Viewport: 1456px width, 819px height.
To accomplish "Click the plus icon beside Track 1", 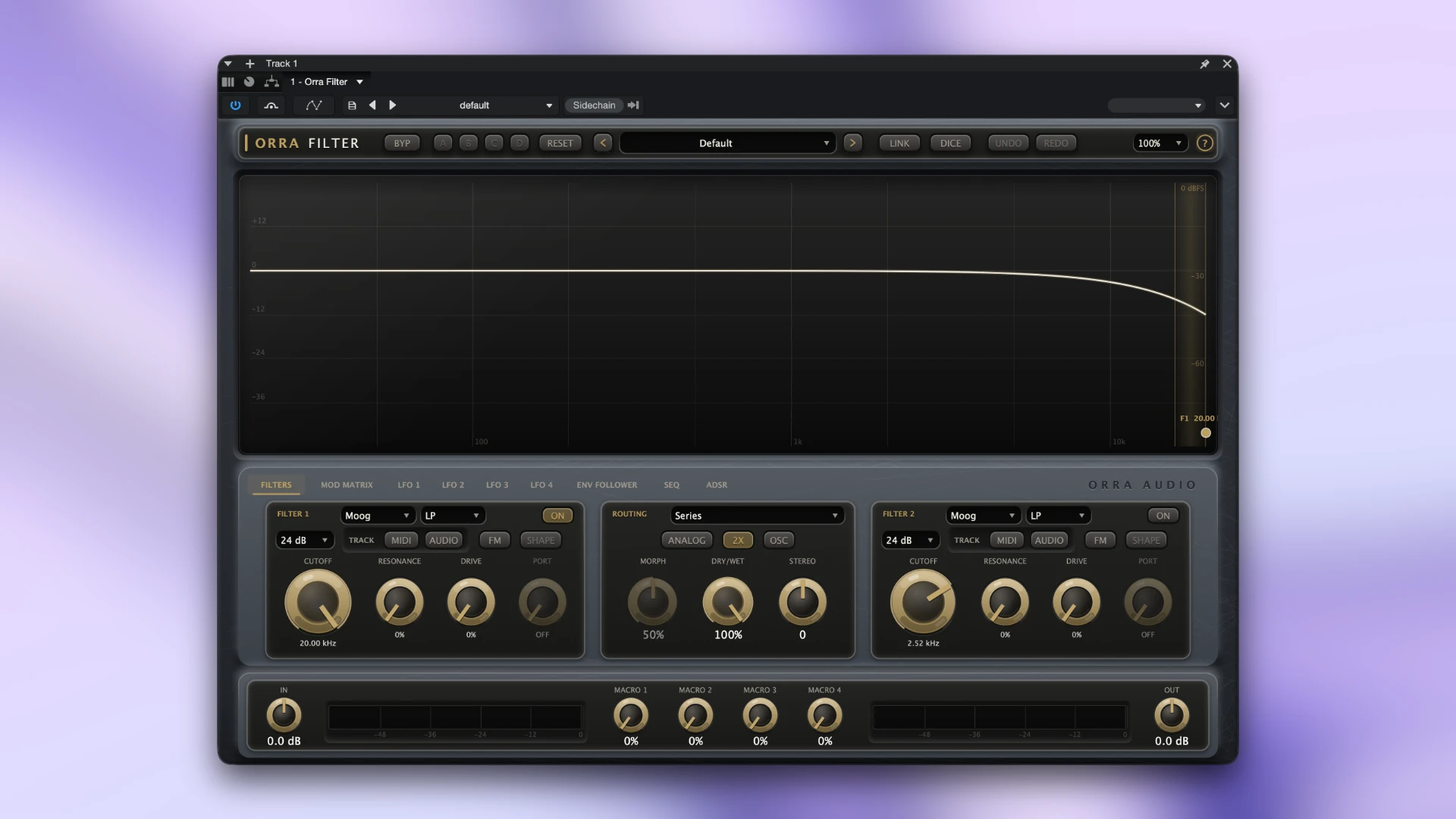I will tap(249, 64).
